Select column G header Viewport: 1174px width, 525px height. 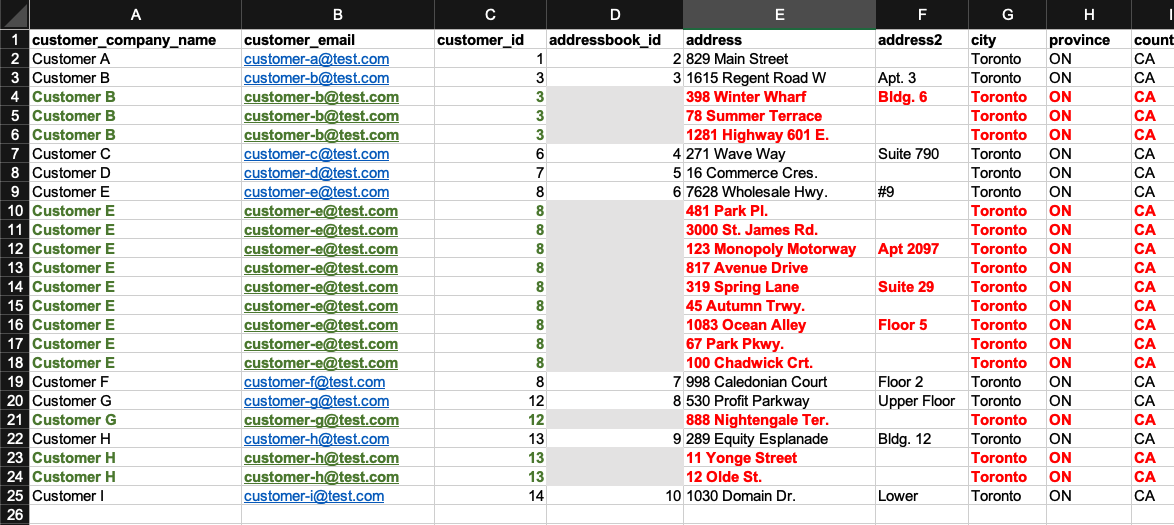1008,14
